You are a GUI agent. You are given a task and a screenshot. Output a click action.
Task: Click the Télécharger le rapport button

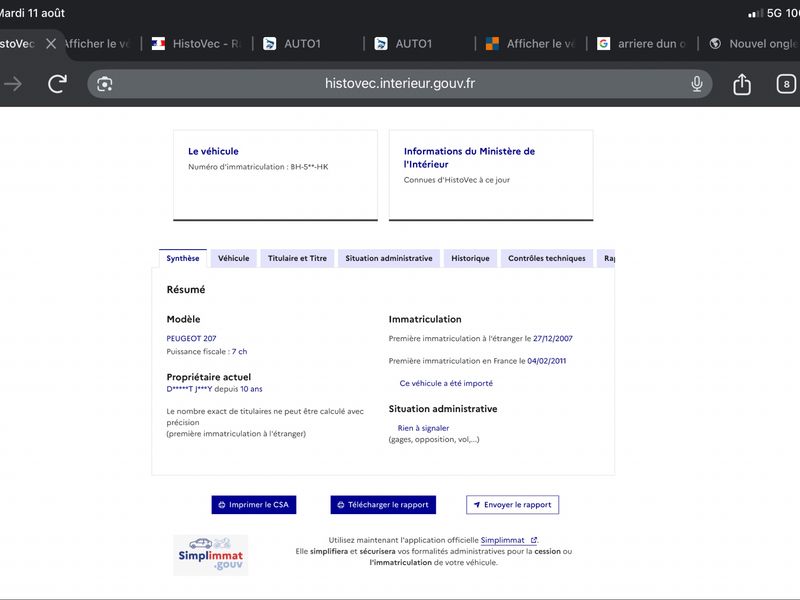tap(383, 505)
